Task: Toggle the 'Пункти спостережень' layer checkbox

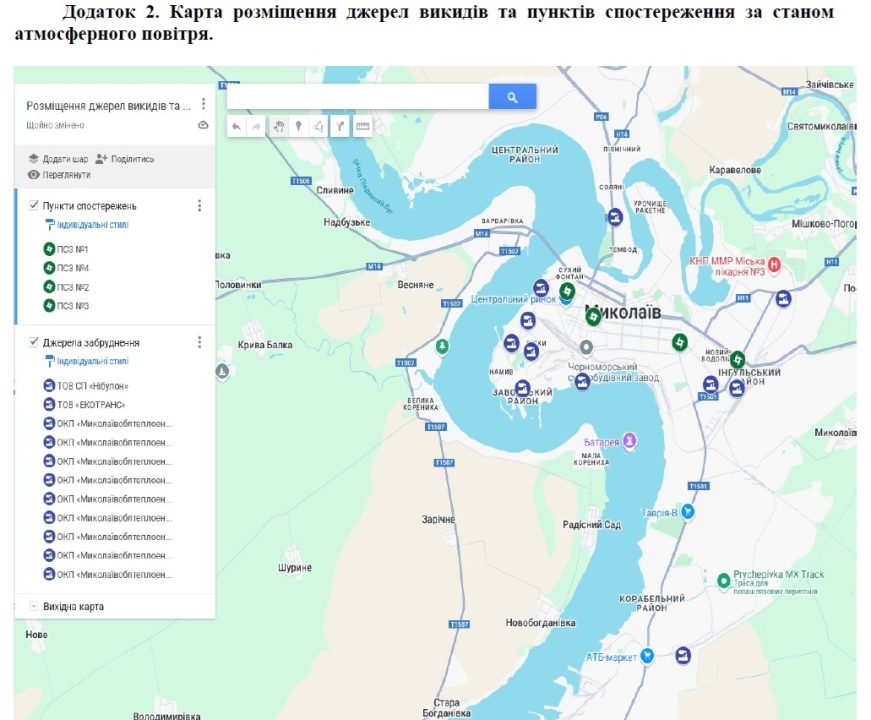Action: click(x=33, y=206)
